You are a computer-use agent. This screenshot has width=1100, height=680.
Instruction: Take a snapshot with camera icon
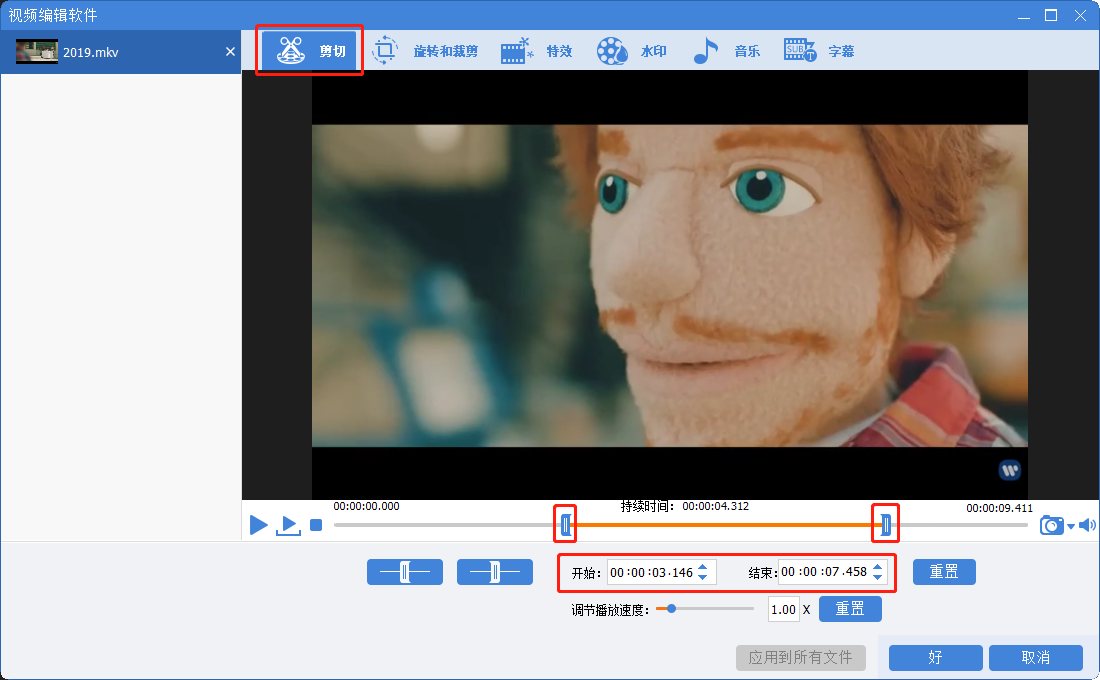(1052, 525)
